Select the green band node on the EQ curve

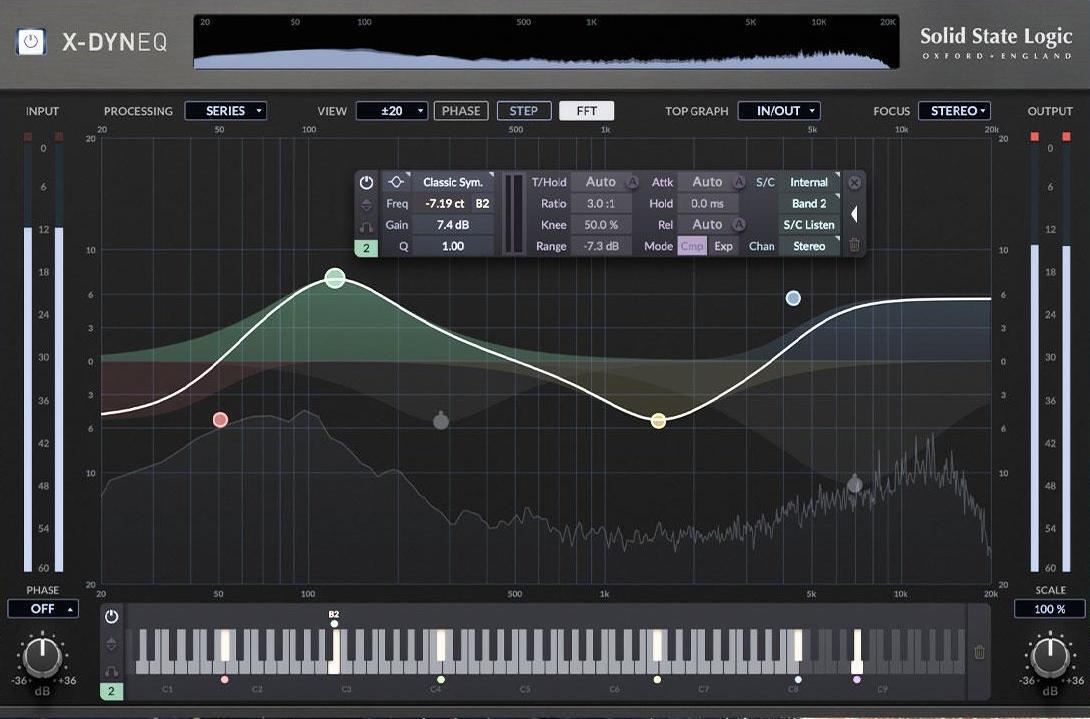pos(335,278)
